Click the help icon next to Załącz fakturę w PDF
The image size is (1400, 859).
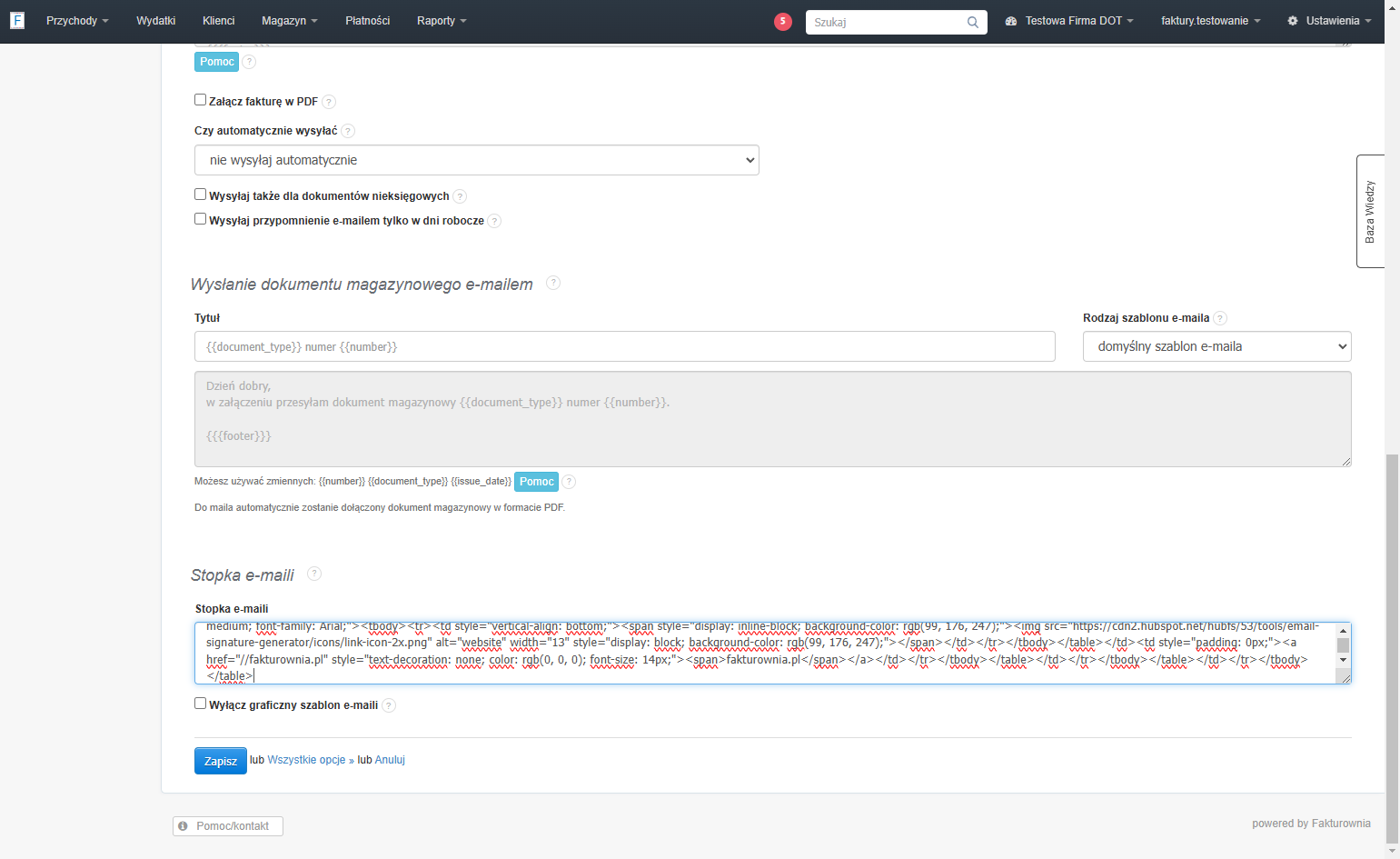tap(329, 102)
